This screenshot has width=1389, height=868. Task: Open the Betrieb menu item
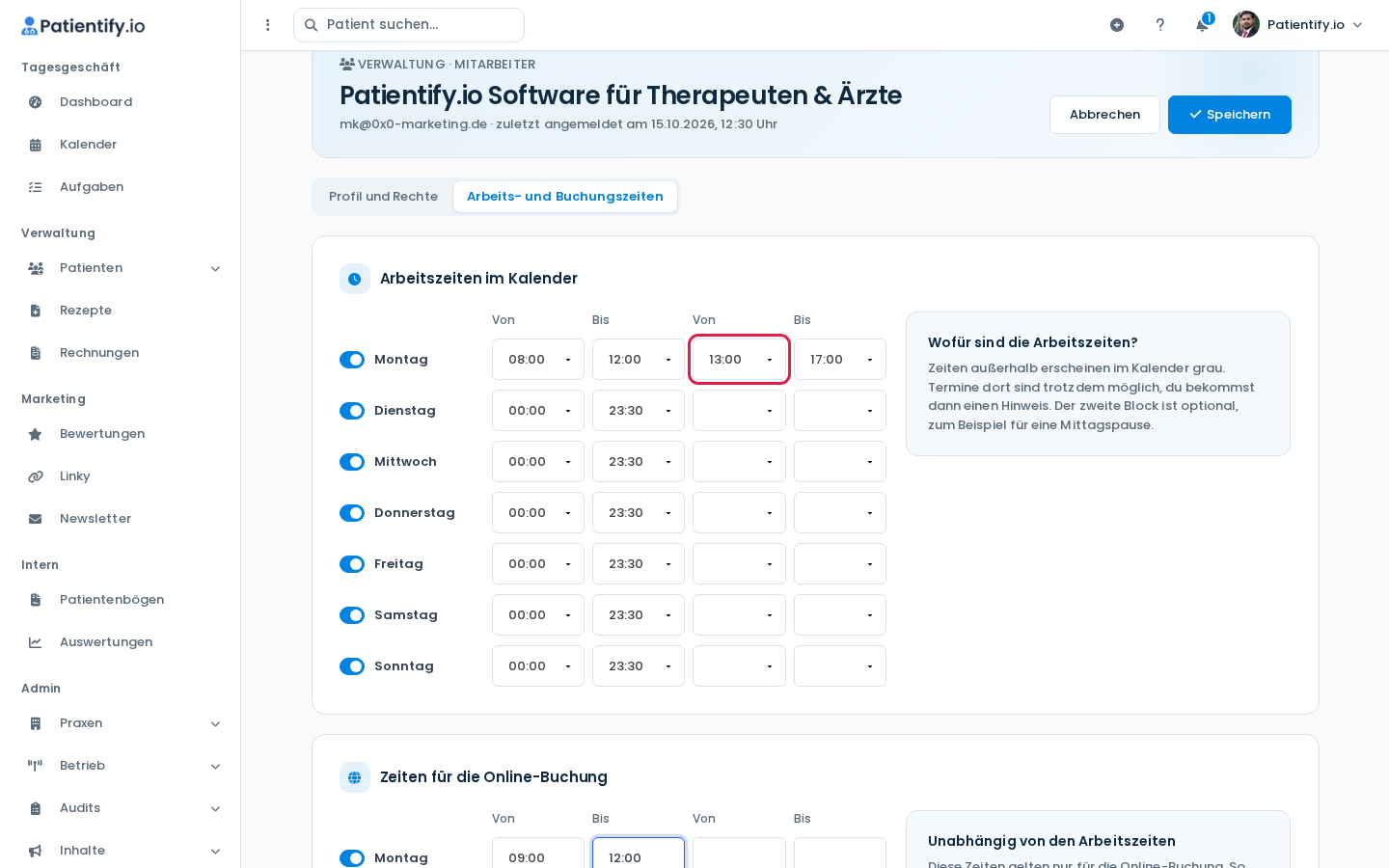(x=121, y=766)
